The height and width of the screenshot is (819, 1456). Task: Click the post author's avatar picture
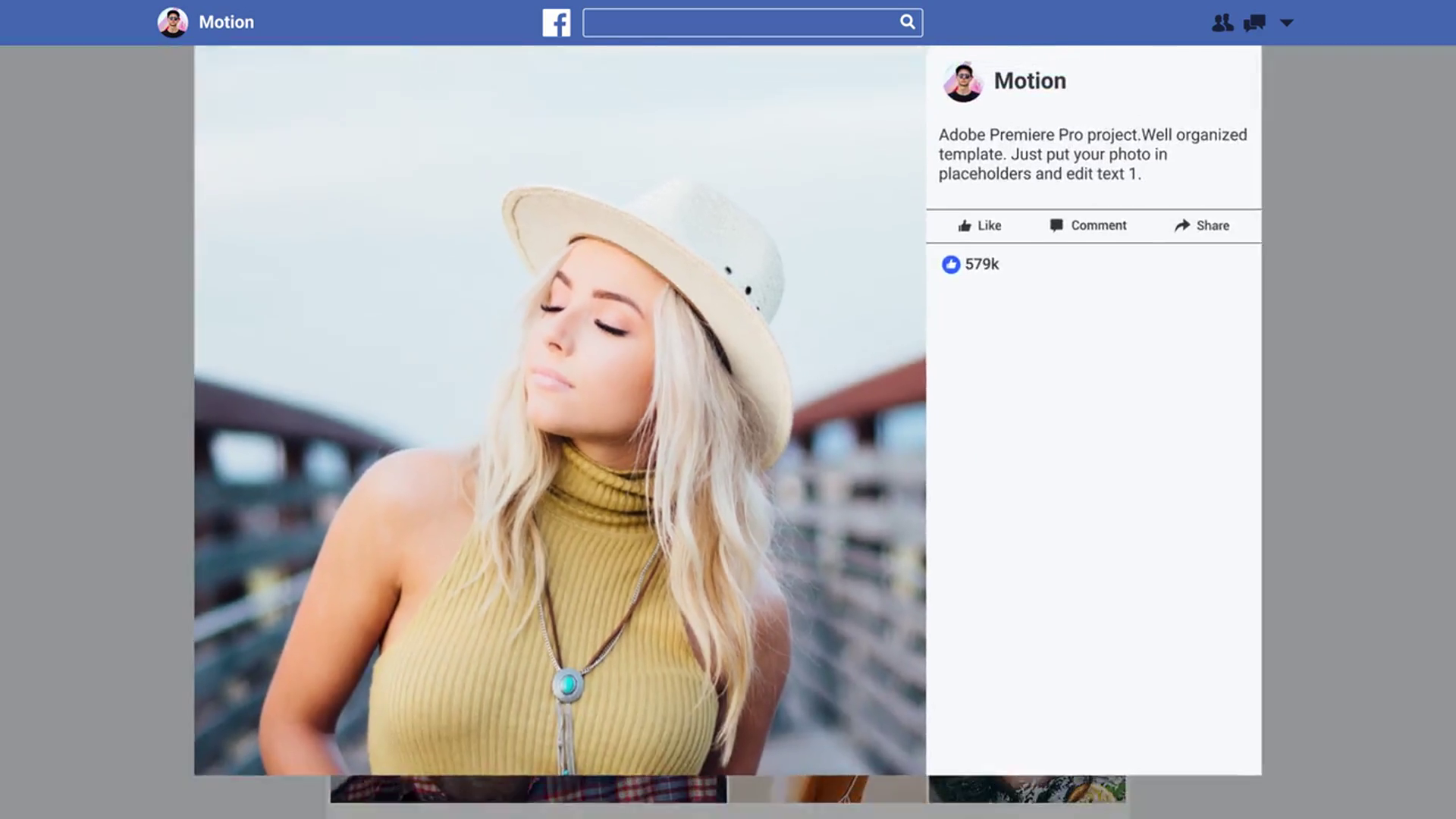coord(962,82)
